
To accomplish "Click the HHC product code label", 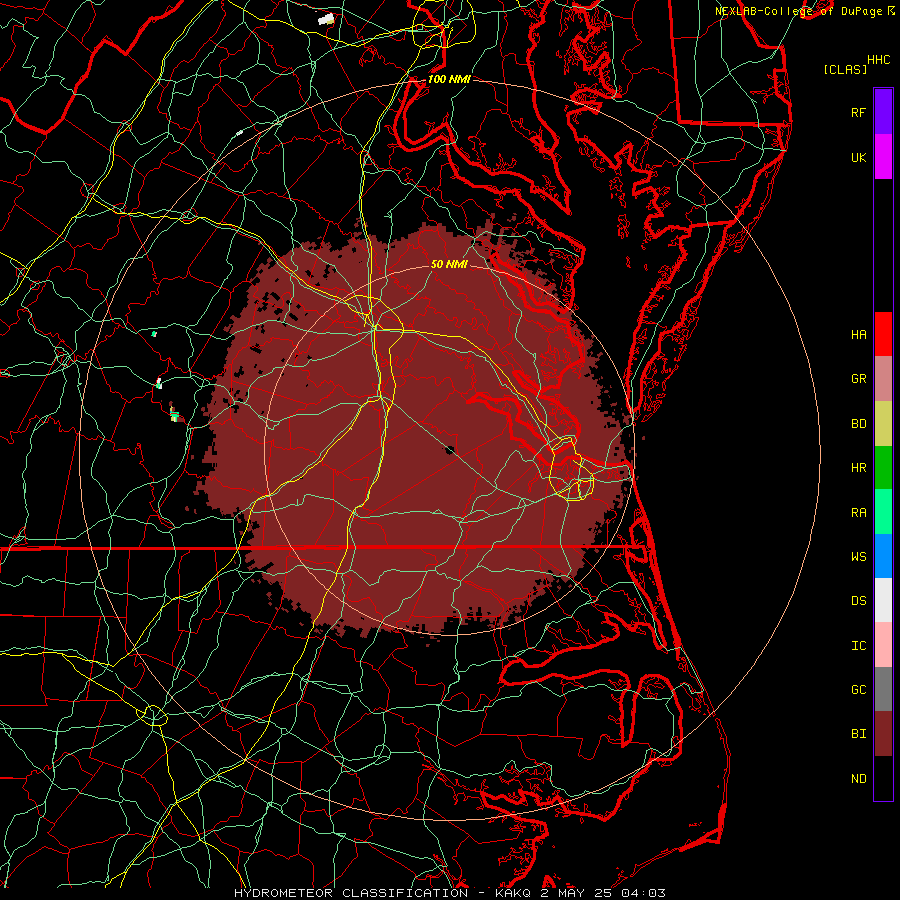I will [x=878, y=60].
